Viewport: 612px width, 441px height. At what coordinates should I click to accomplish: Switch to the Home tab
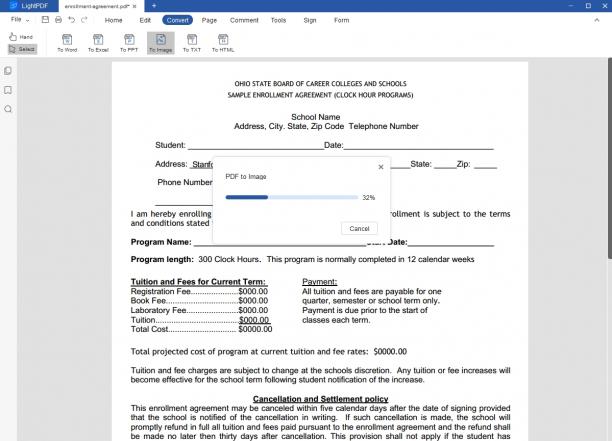(114, 20)
